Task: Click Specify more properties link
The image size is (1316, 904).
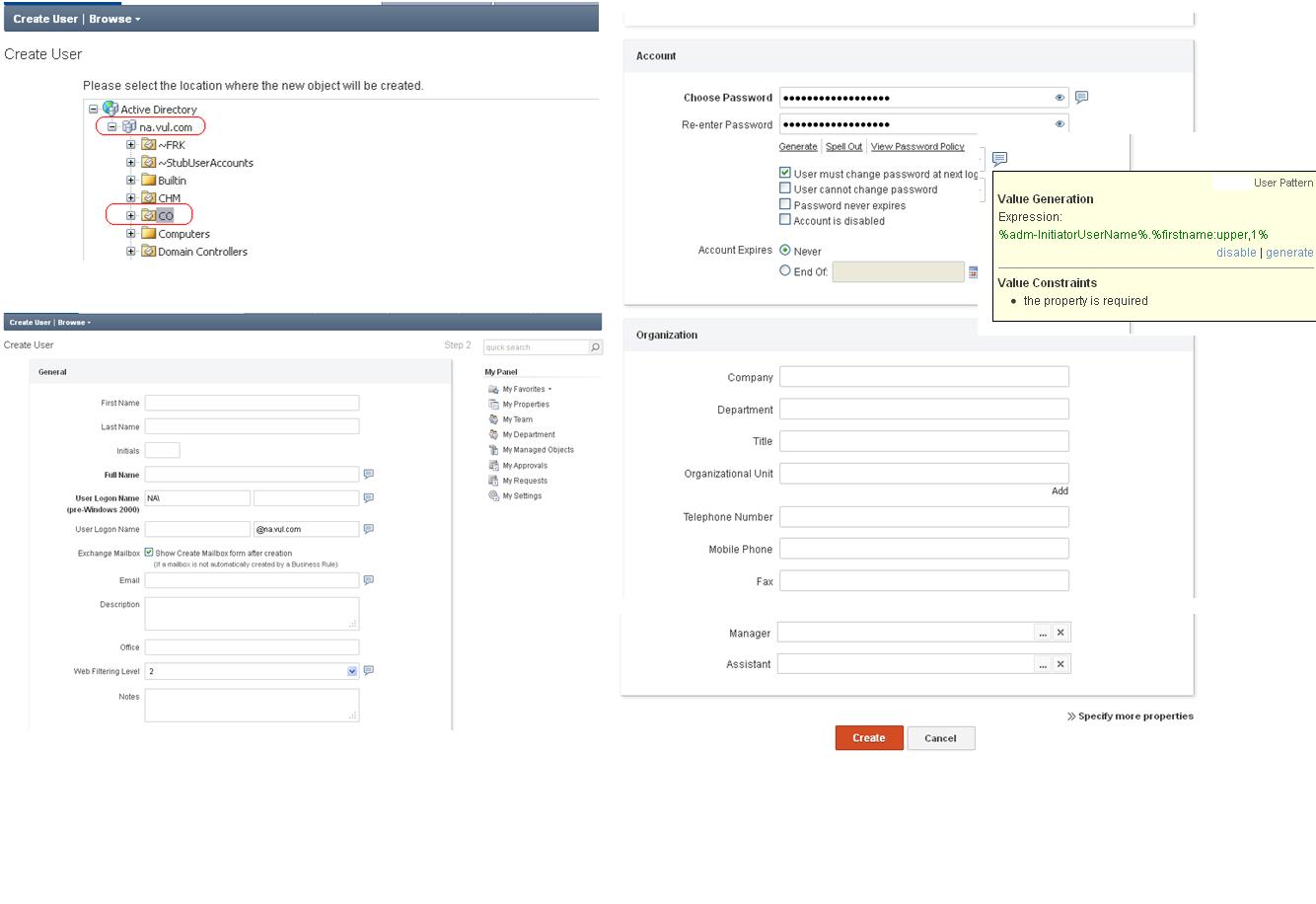Action: [x=1131, y=716]
